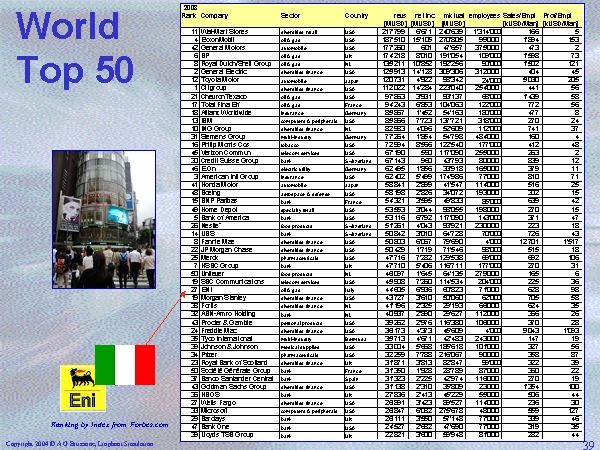Select the EOn company cell
Screen dimensions: 600x450
(240, 169)
